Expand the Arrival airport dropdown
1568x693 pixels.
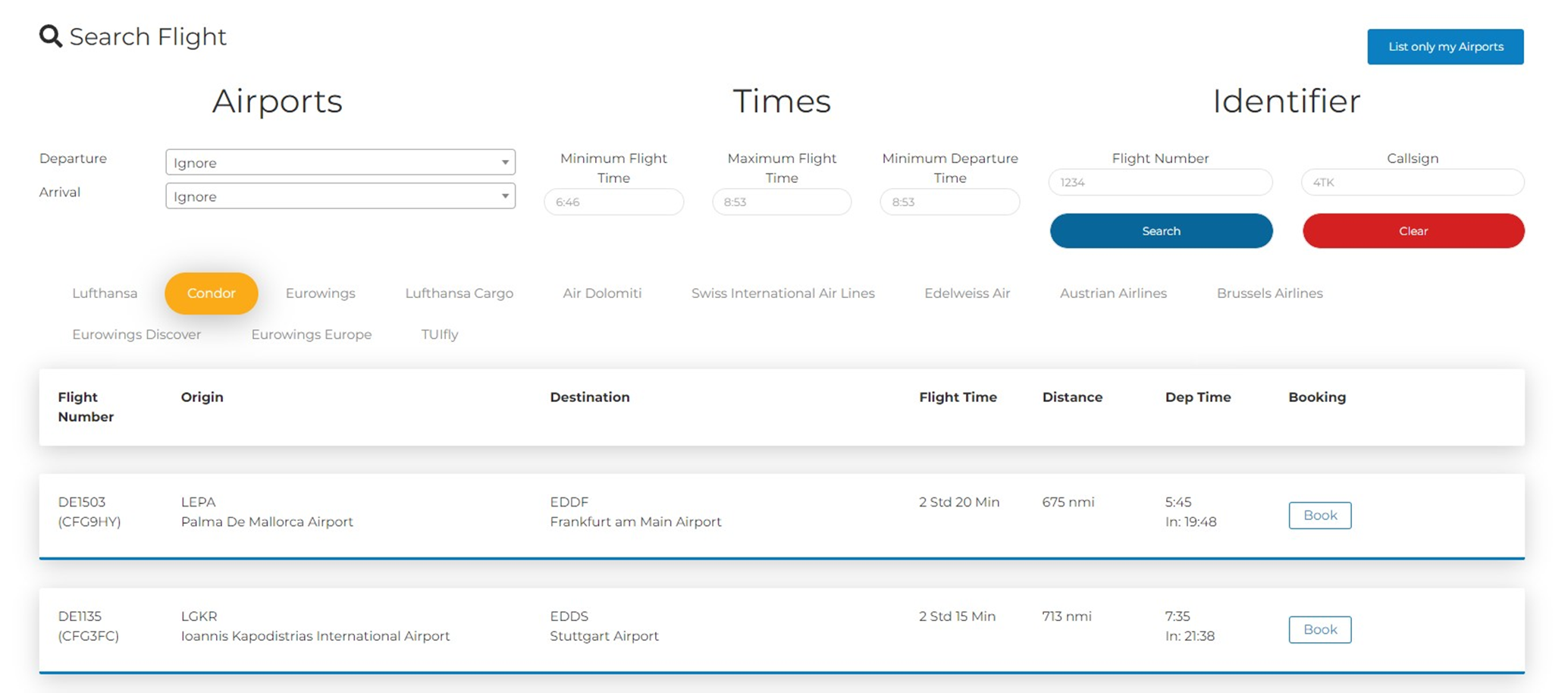[340, 196]
